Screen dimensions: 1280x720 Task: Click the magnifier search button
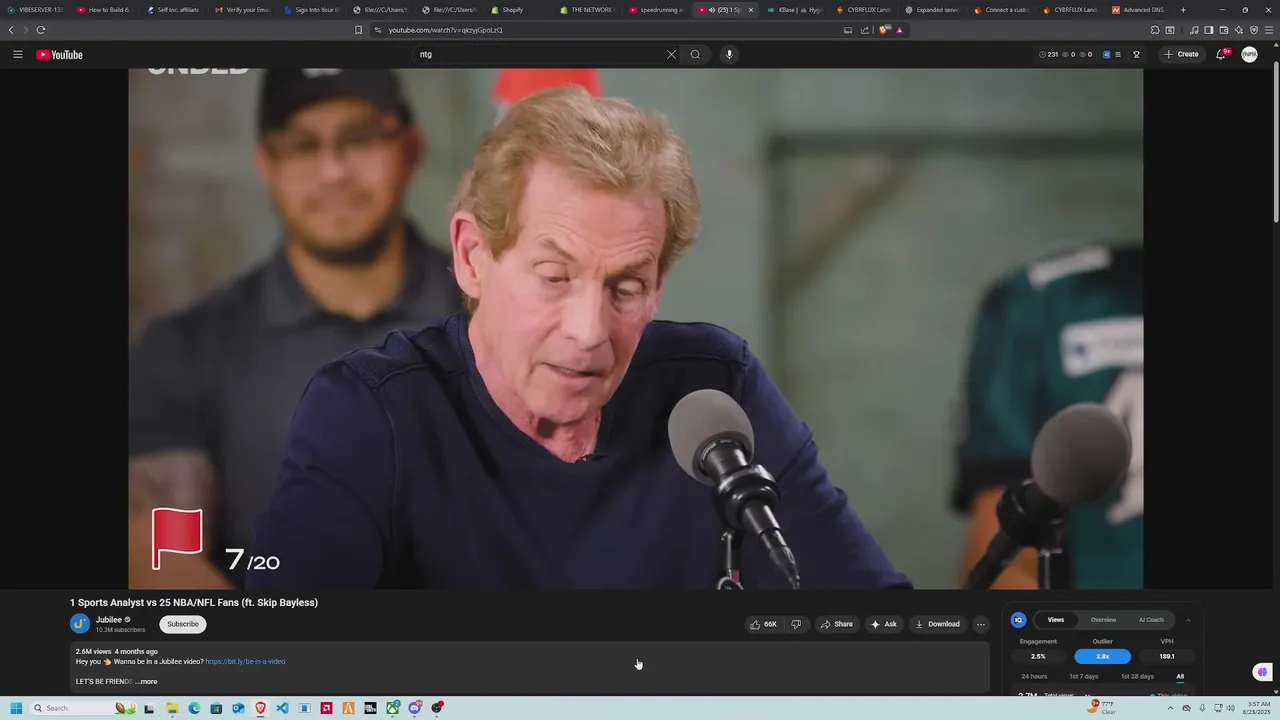(695, 54)
